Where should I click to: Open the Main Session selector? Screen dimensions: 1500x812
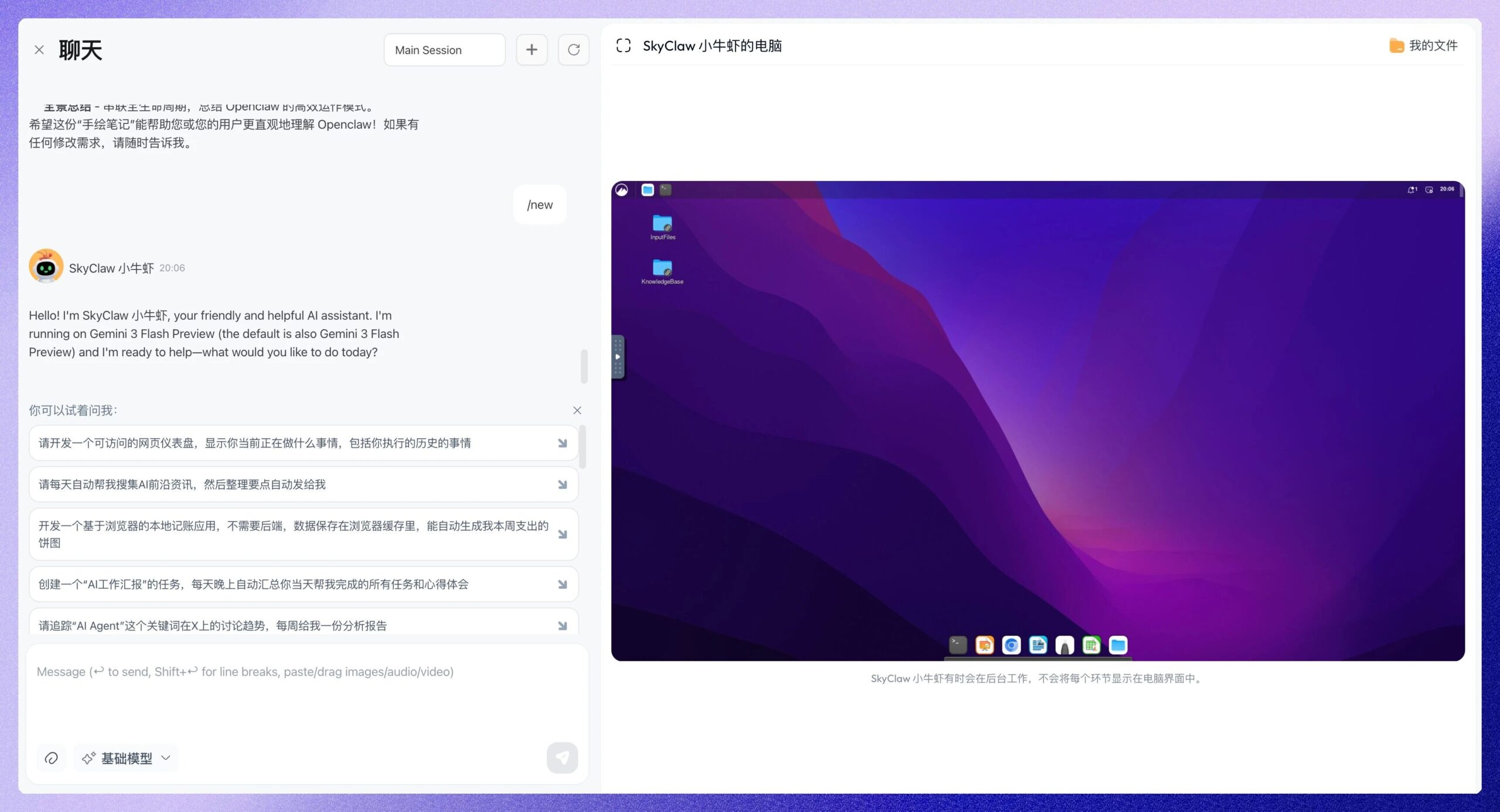(x=444, y=50)
